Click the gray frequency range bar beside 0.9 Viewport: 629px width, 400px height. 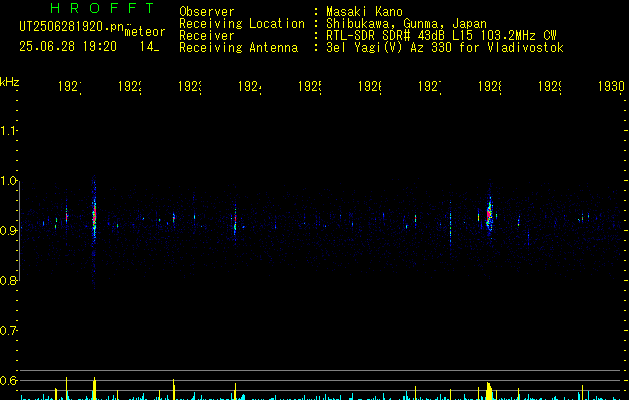coord(20,231)
